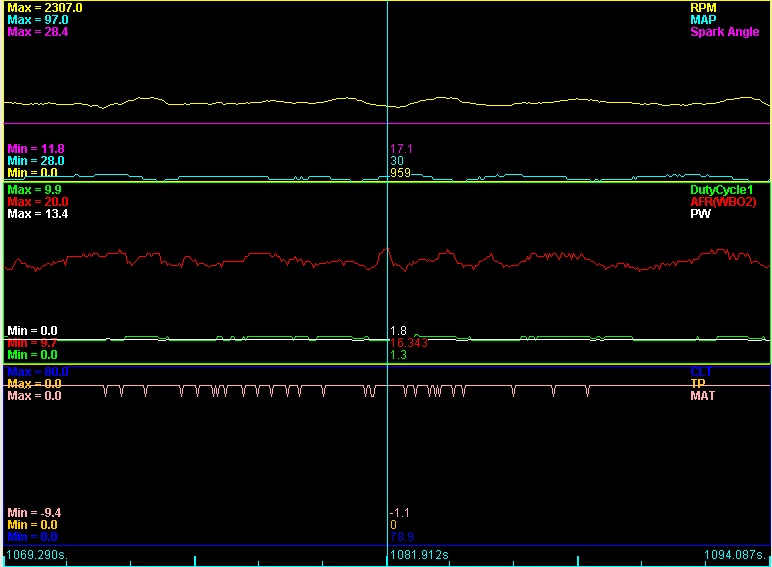
Task: Select the red AFR(WBO2) legend label
Action: (x=723, y=202)
